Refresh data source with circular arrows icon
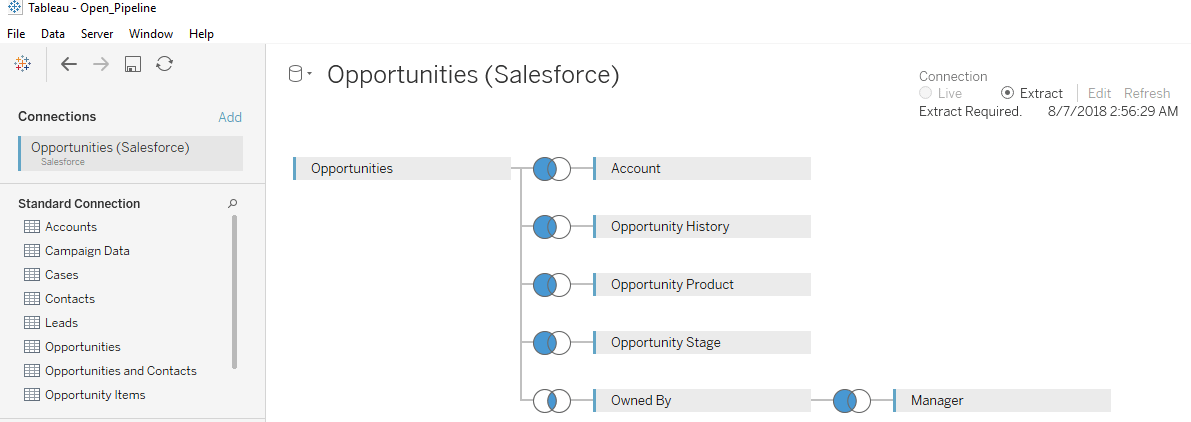Image resolution: width=1191 pixels, height=422 pixels. (x=164, y=64)
